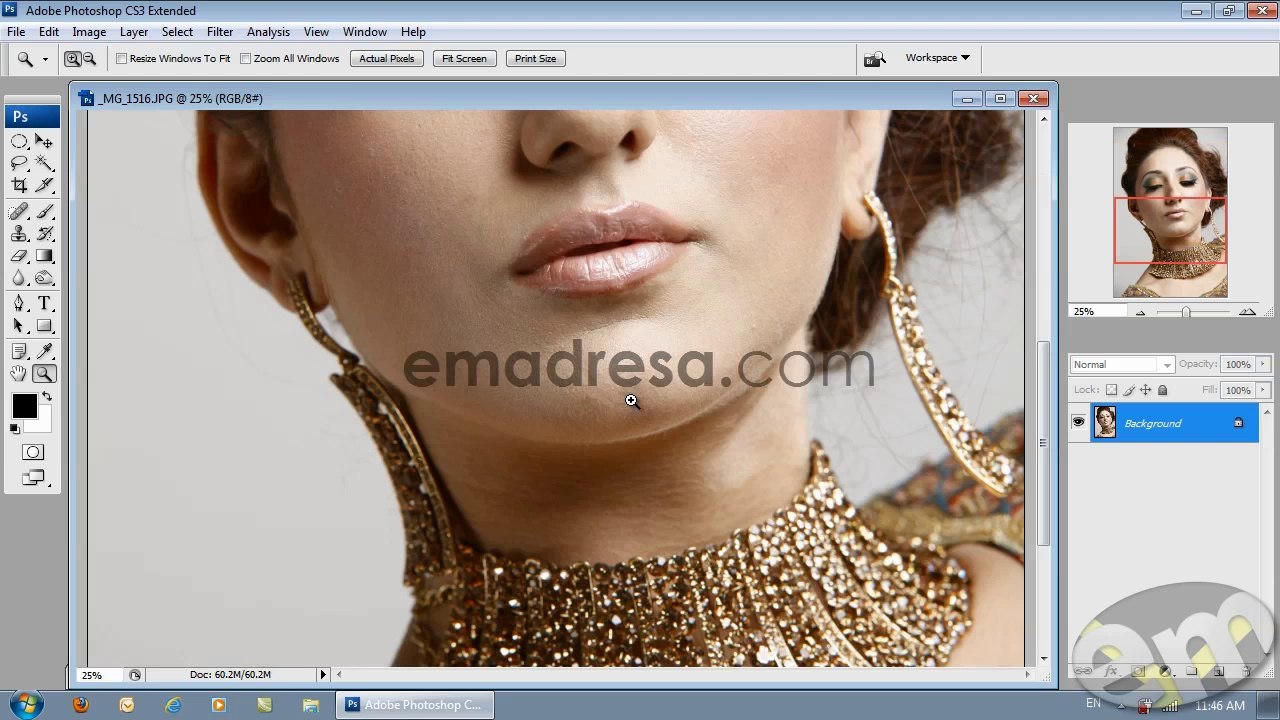
Task: Open the Filter menu
Action: click(x=220, y=32)
